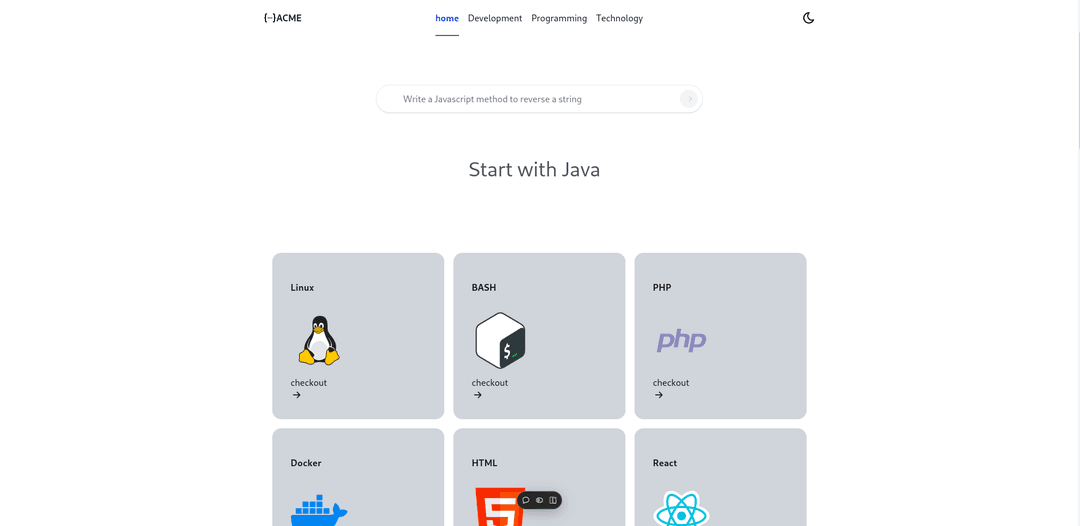Click the PHP card title
This screenshot has height=526, width=1080.
click(x=662, y=288)
